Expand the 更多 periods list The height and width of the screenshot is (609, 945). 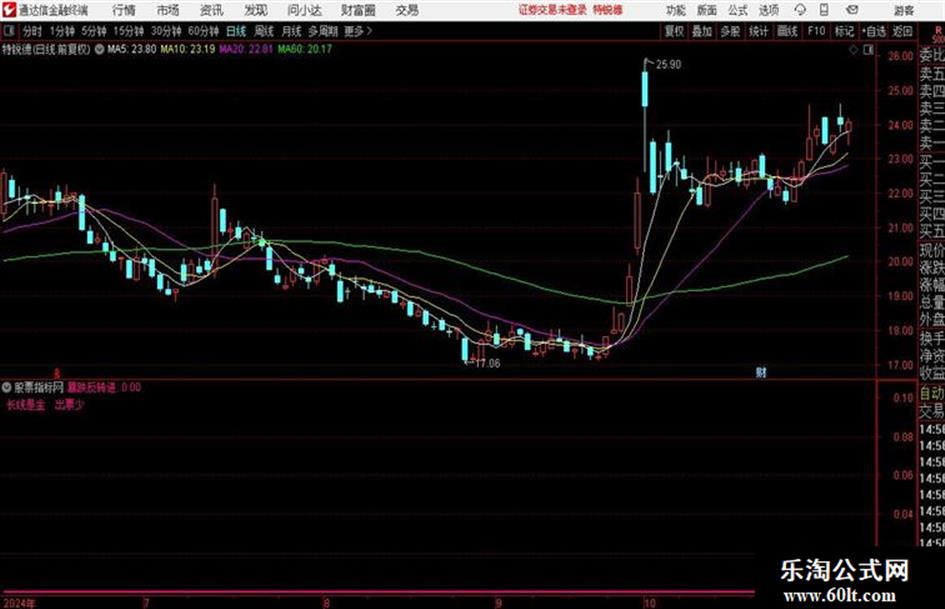358,31
